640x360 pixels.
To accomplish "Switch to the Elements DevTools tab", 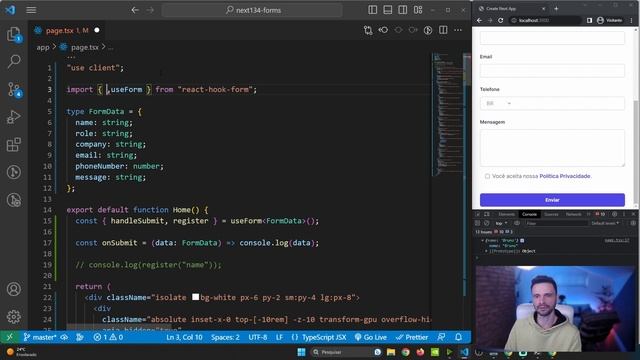I will pyautogui.click(x=506, y=214).
